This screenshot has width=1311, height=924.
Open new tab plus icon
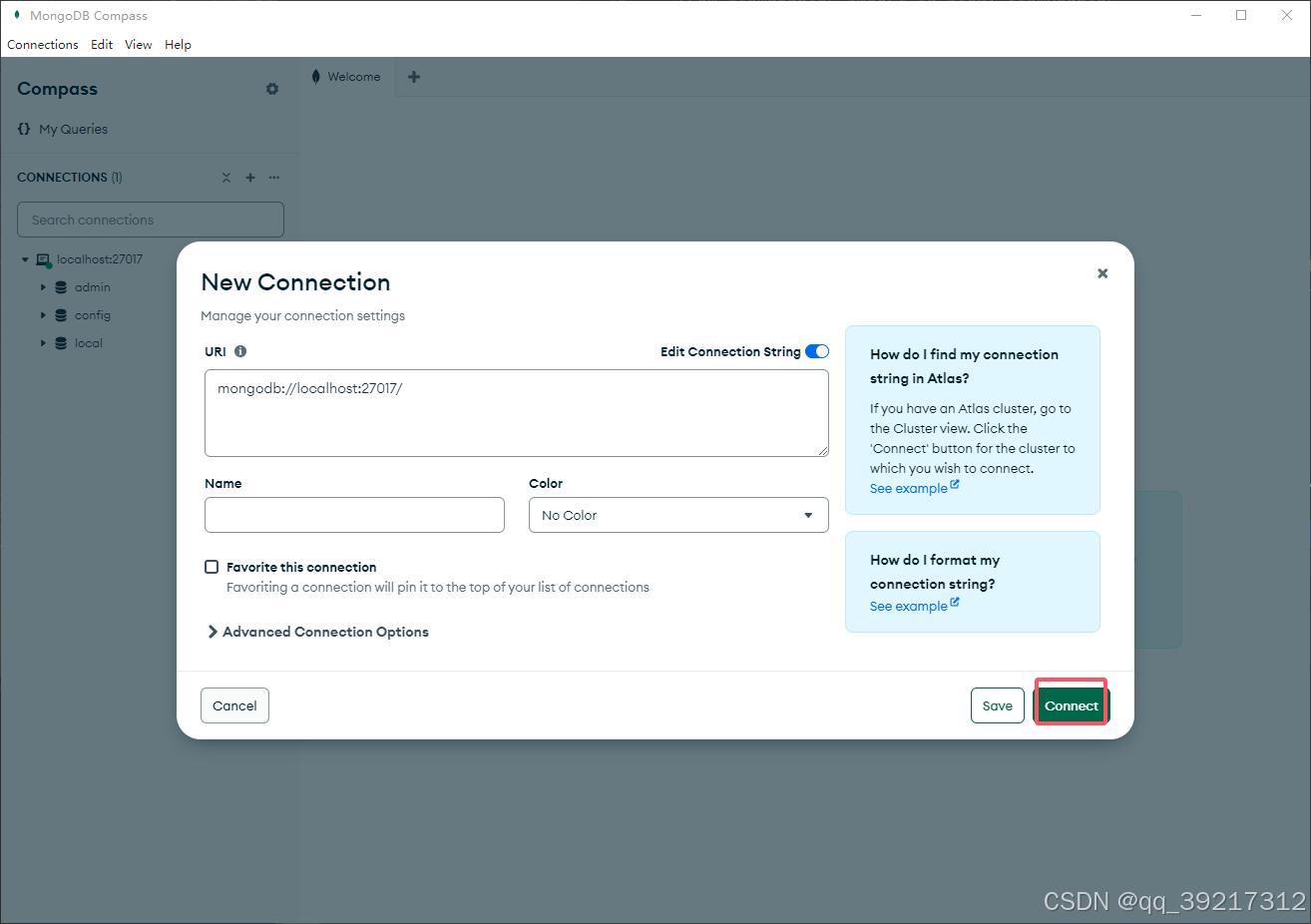coord(414,77)
